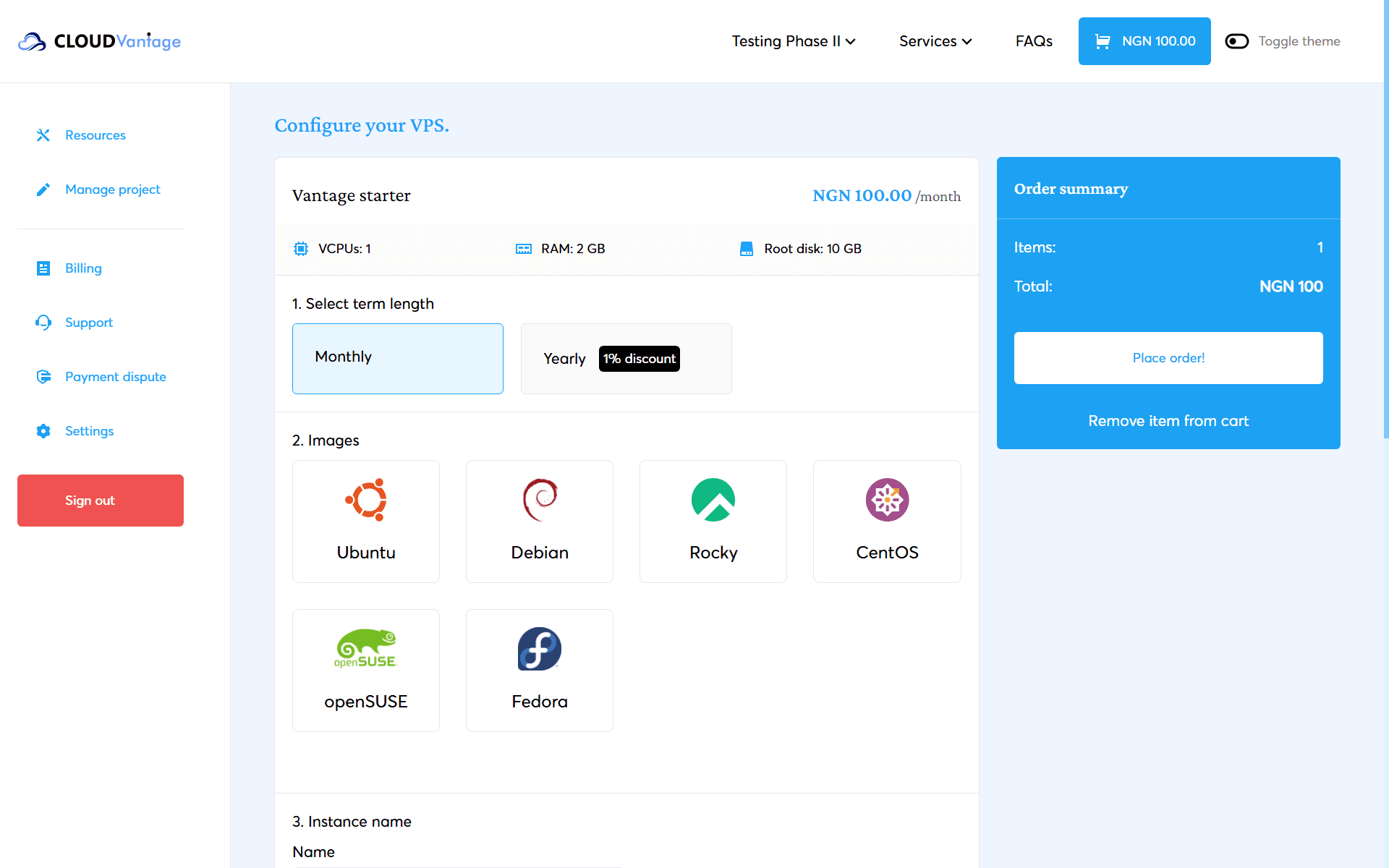
Task: Pick the Rocky Linux image icon
Action: [713, 500]
